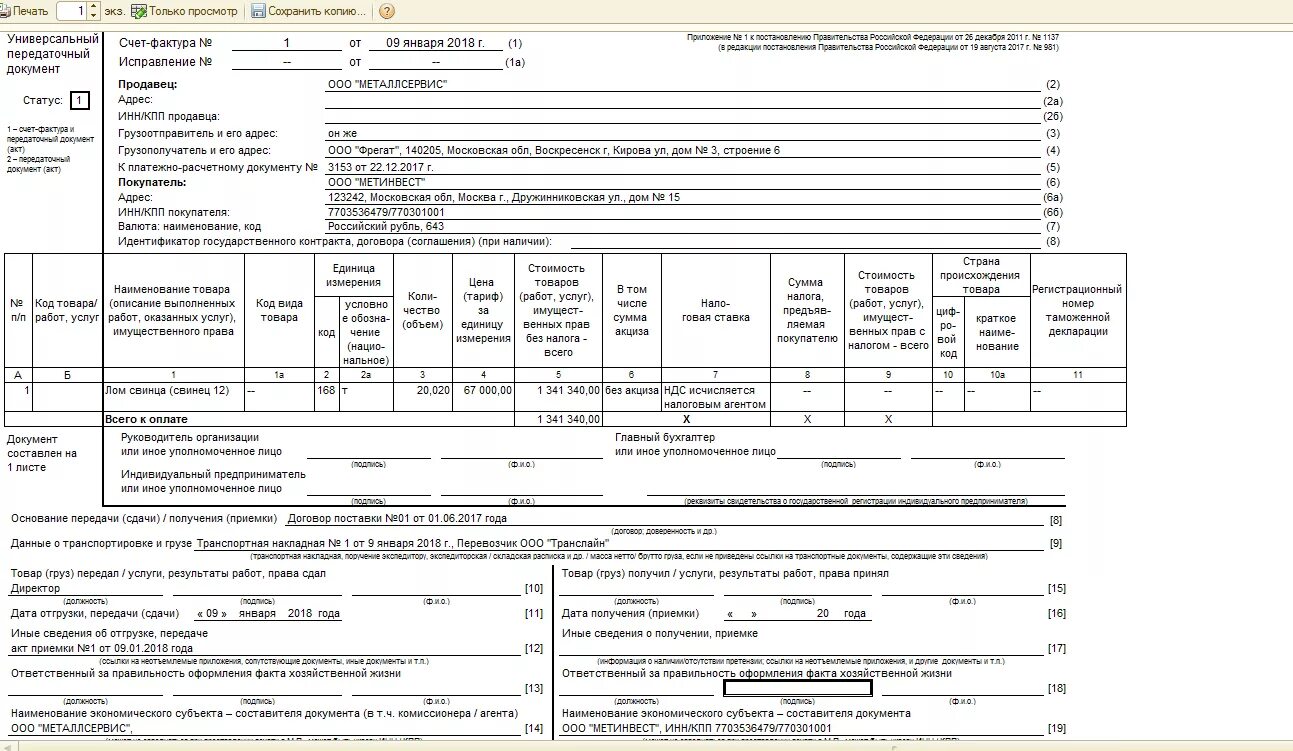The height and width of the screenshot is (751, 1293).
Task: Click the Документ составлен на 1 листе note
Action: [41, 453]
